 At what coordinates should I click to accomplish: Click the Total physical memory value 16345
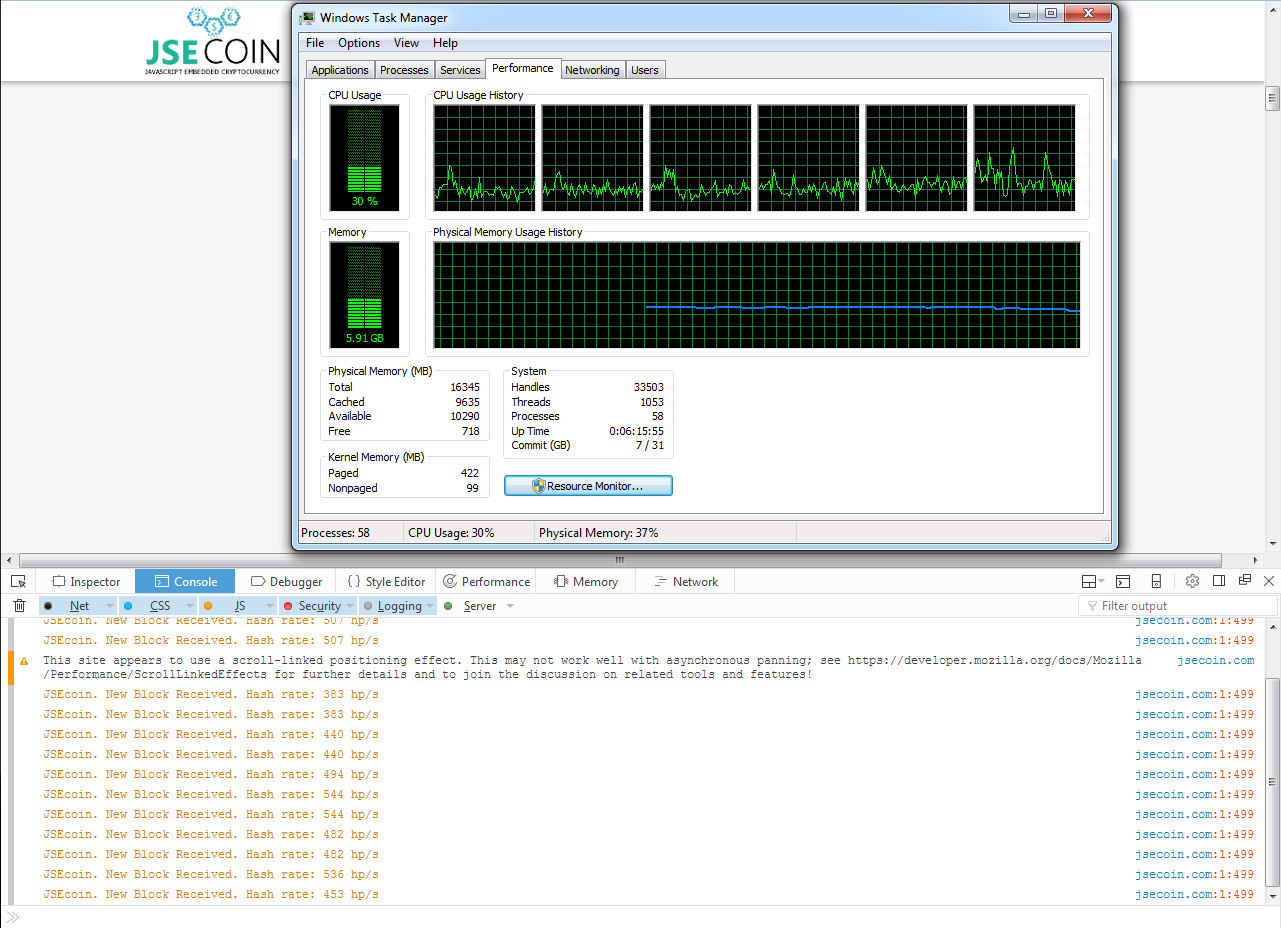(464, 387)
